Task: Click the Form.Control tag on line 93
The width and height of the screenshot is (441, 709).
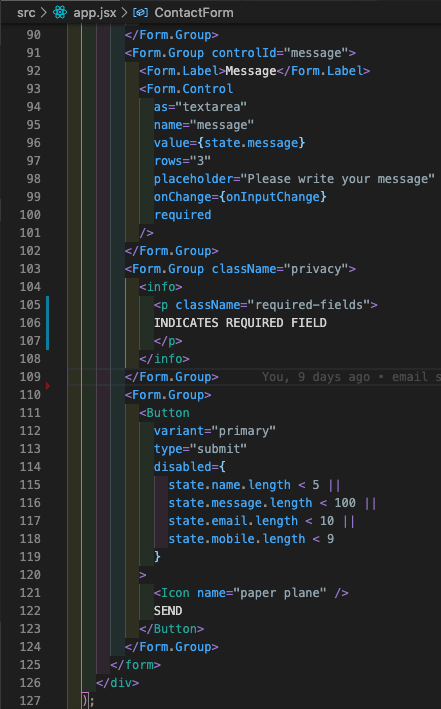Action: (186, 89)
